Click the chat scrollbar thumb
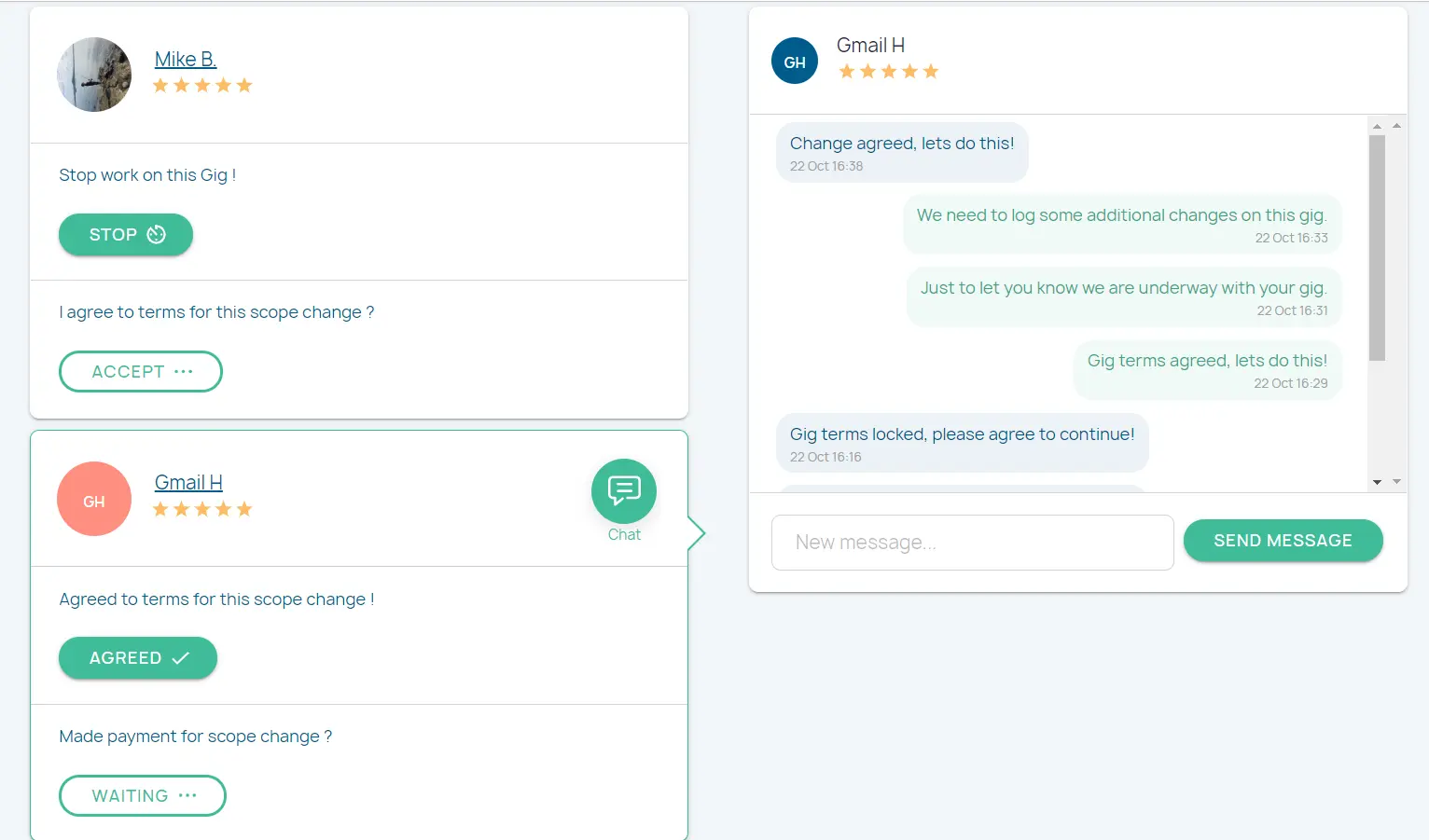Image resolution: width=1429 pixels, height=840 pixels. (x=1377, y=247)
